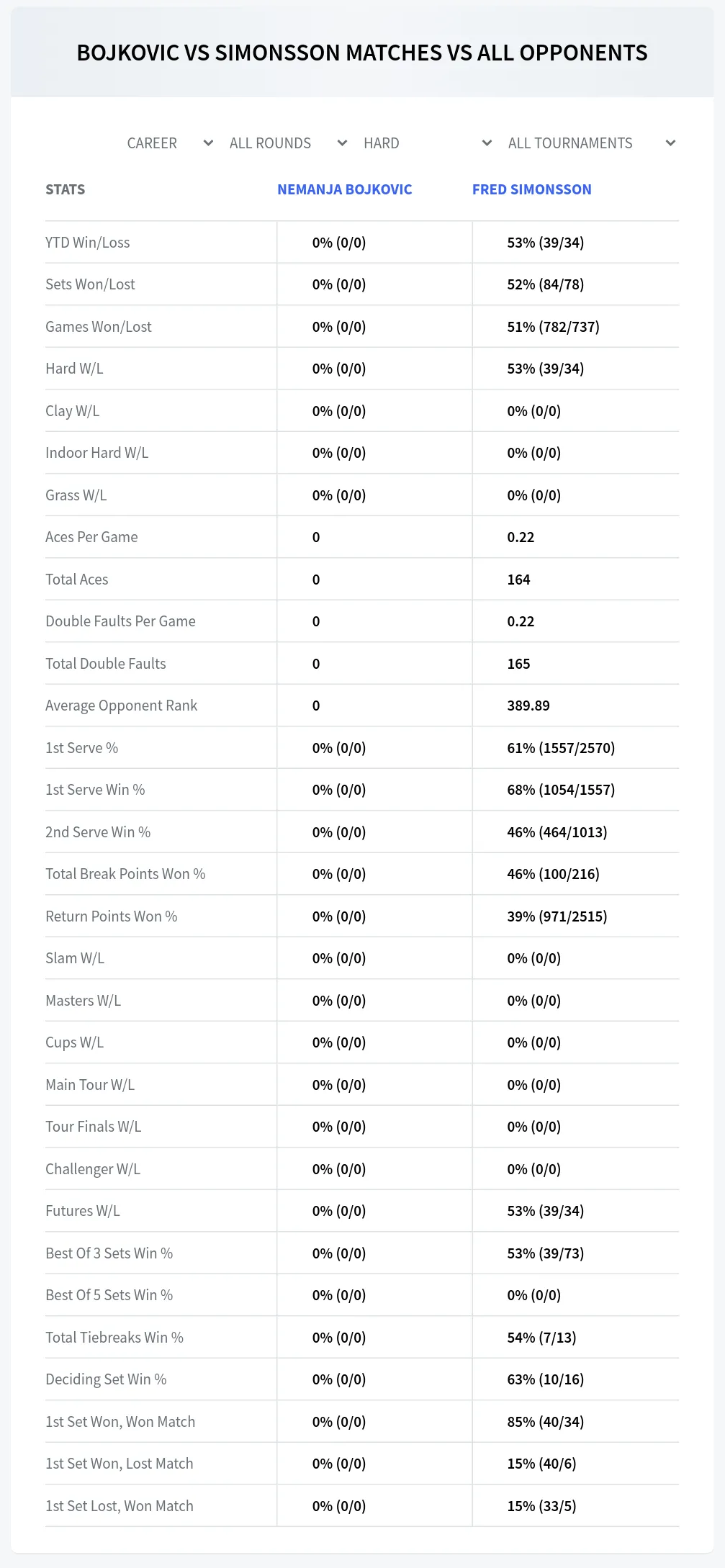Click the Deciding Set Win % value
Image resolution: width=725 pixels, height=1568 pixels.
[546, 1379]
